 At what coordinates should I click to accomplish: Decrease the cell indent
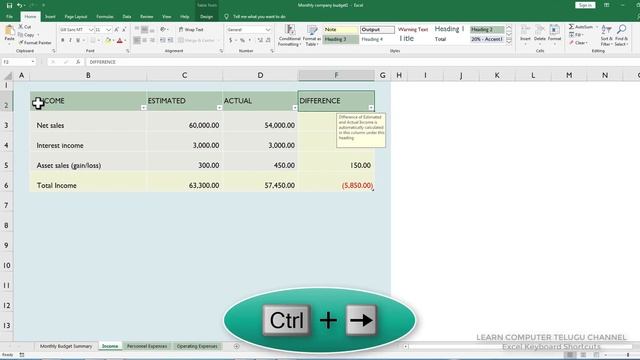point(162,40)
